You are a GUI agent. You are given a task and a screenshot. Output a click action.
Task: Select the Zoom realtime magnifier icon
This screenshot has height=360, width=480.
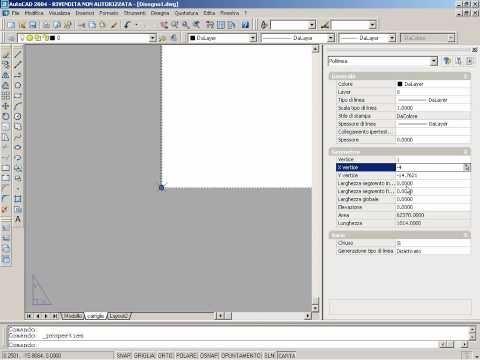[x=175, y=25]
